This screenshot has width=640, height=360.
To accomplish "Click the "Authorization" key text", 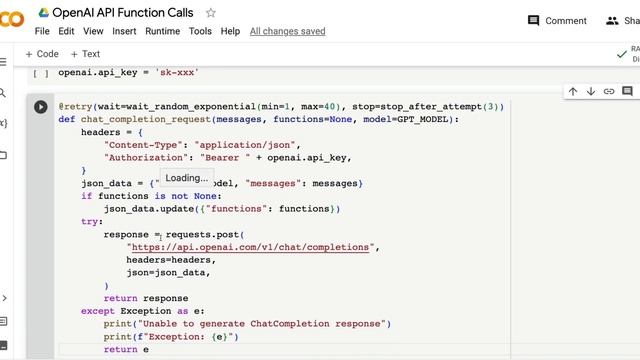I will pyautogui.click(x=146, y=158).
